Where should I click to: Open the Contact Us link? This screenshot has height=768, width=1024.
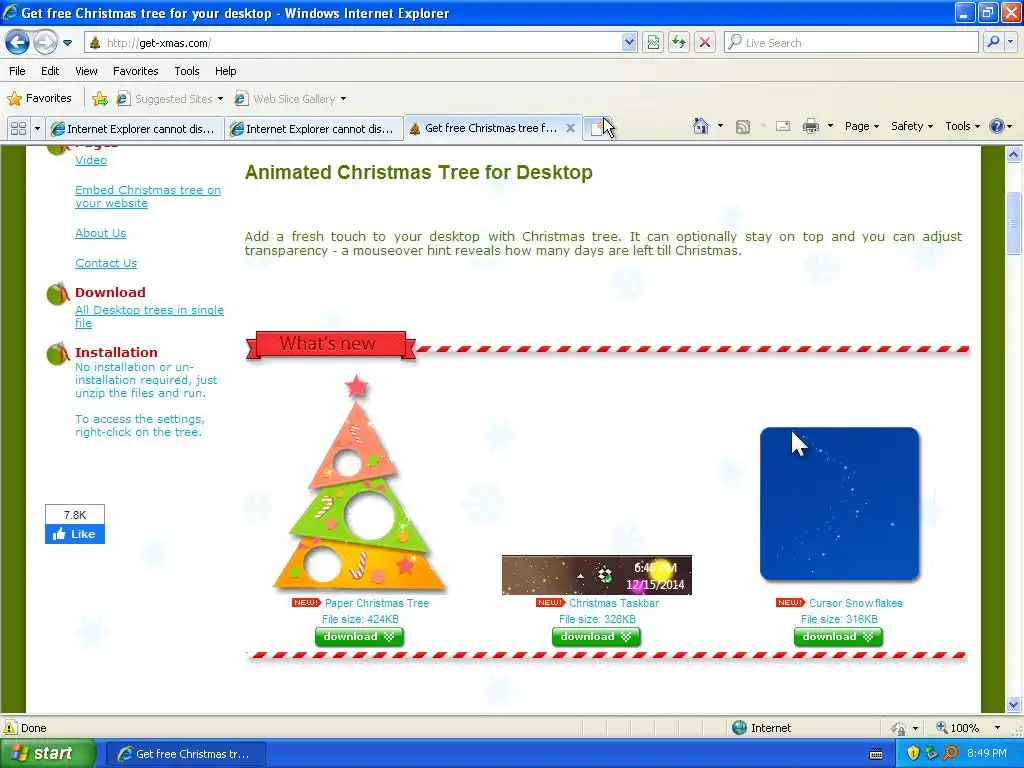(x=106, y=263)
